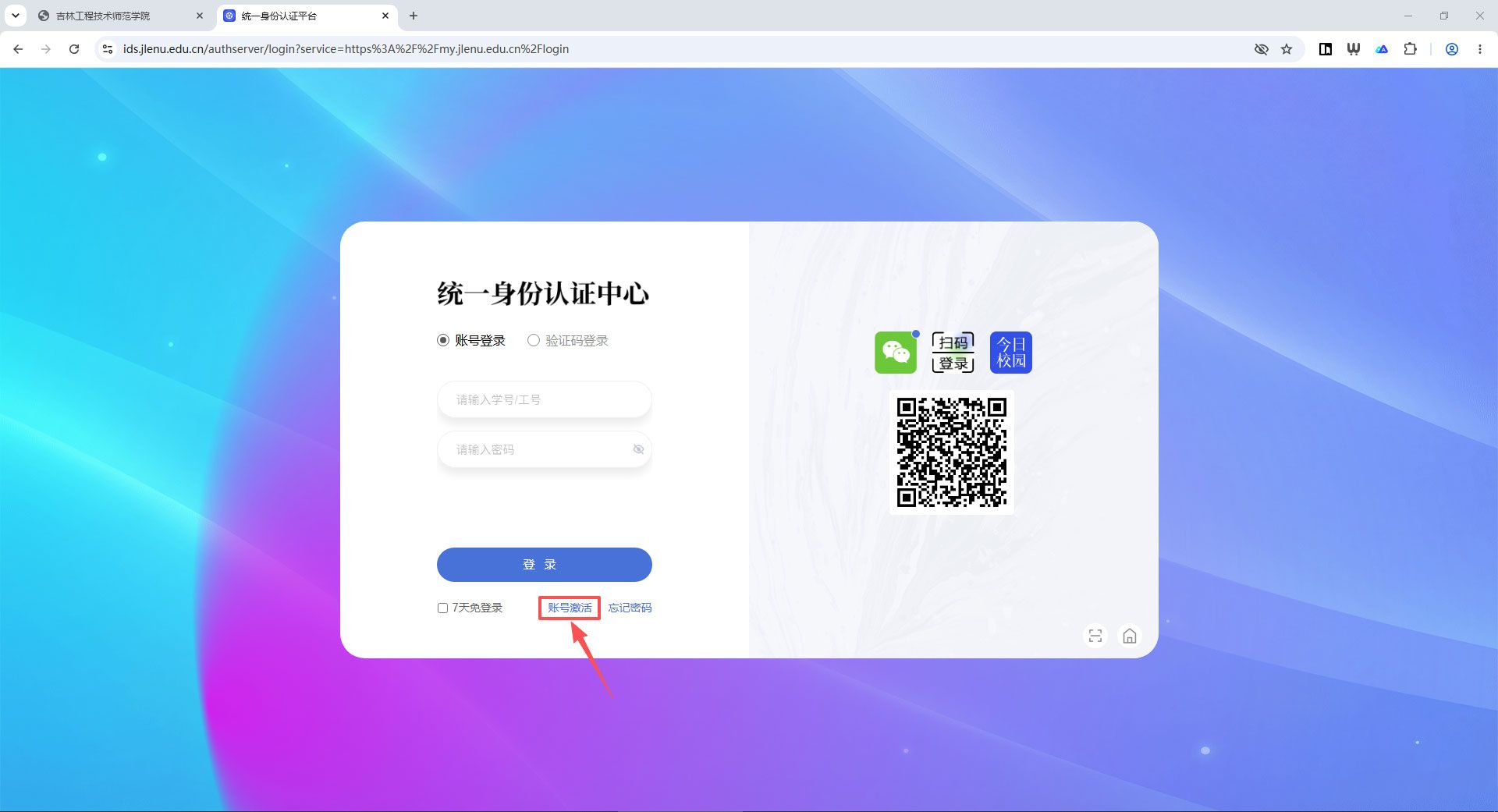Bookmark this page with the star

pyautogui.click(x=1287, y=49)
